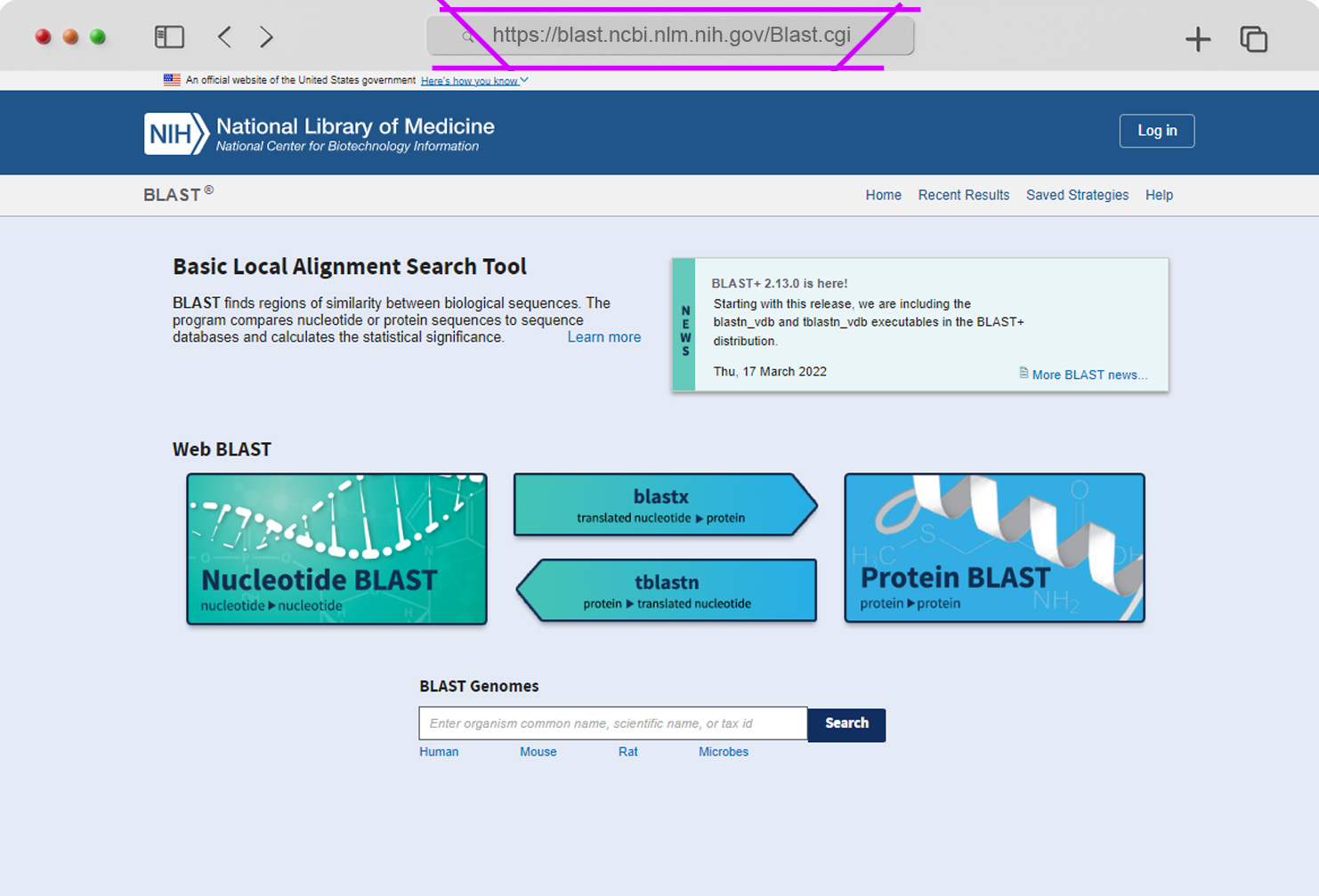Image resolution: width=1319 pixels, height=896 pixels.
Task: Toggle the browser sidebar icon
Action: pyautogui.click(x=169, y=36)
